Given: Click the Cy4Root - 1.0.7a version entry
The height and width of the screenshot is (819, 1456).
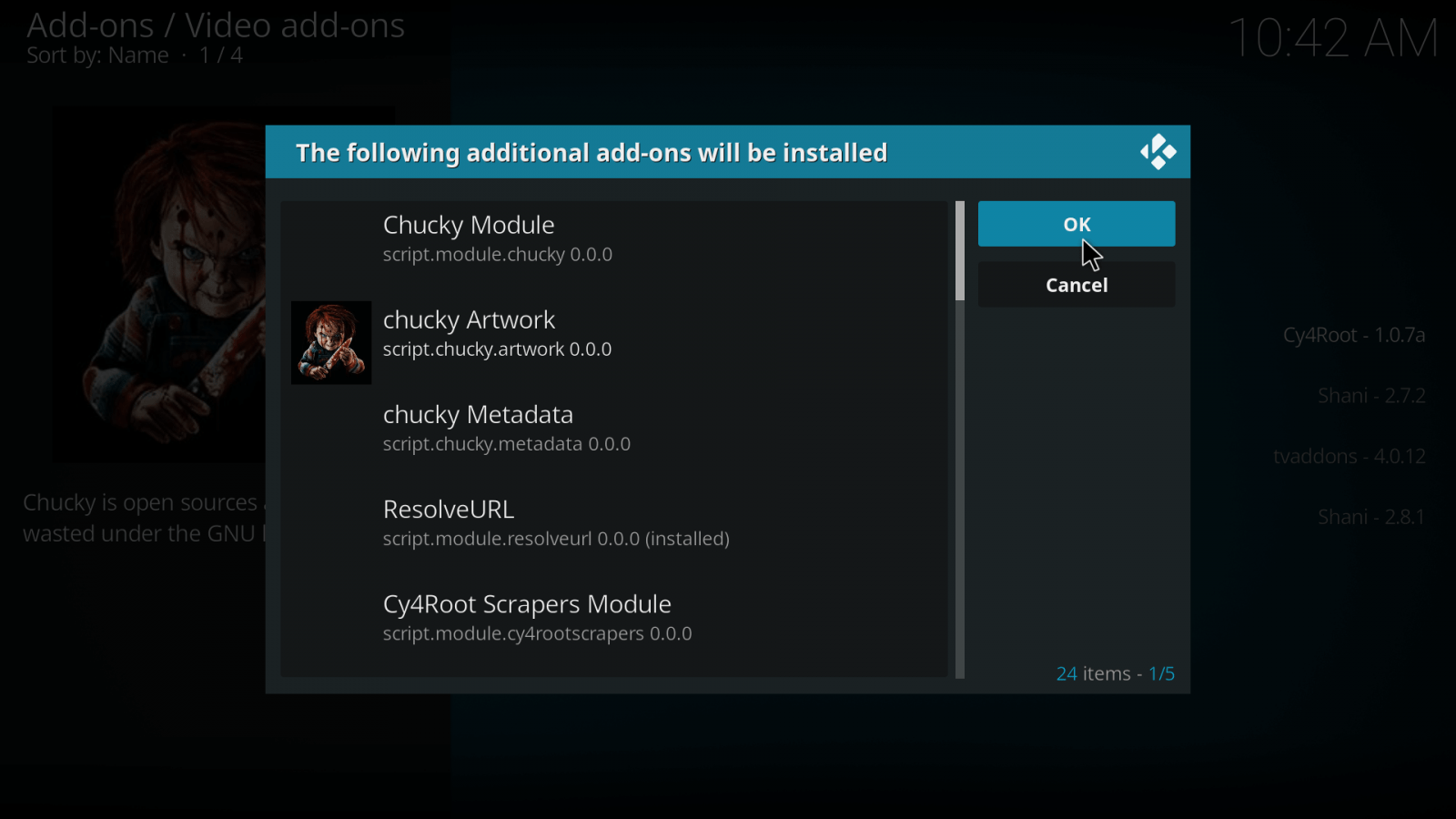Looking at the screenshot, I should [x=1353, y=335].
